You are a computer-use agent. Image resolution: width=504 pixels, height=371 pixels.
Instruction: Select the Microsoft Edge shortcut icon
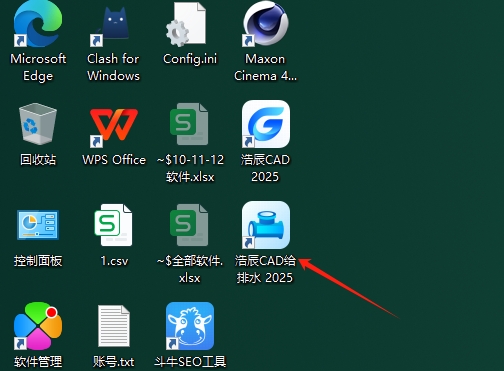(38, 24)
